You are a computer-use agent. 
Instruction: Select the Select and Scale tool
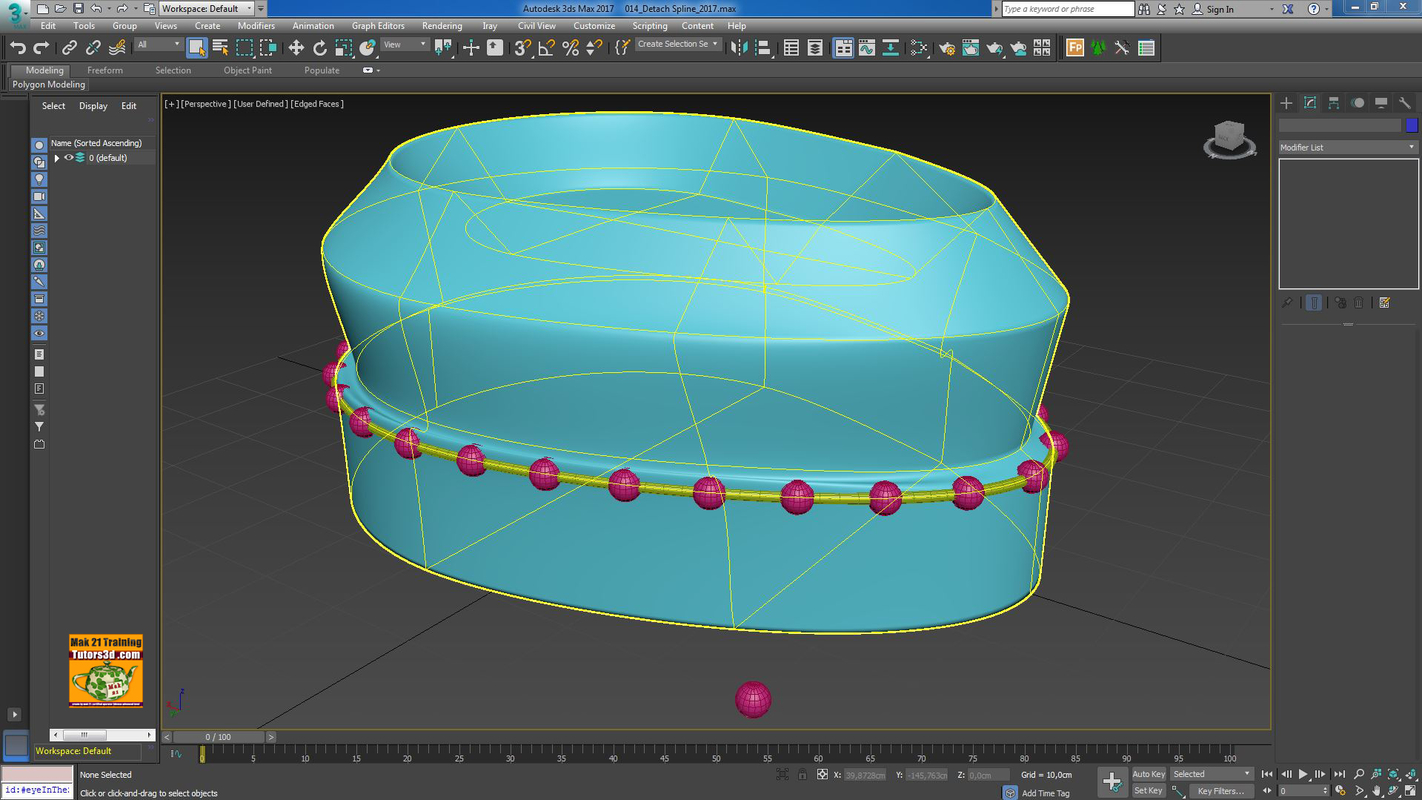pos(343,47)
